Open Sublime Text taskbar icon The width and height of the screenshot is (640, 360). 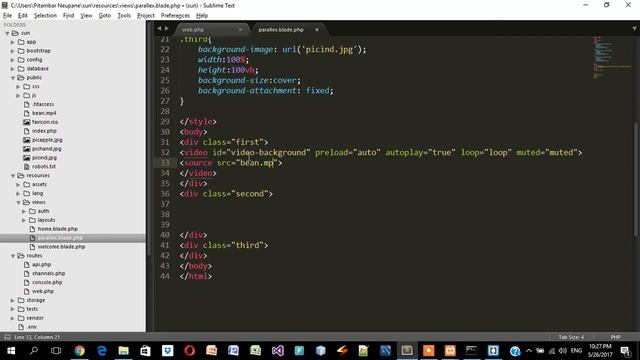click(x=407, y=351)
